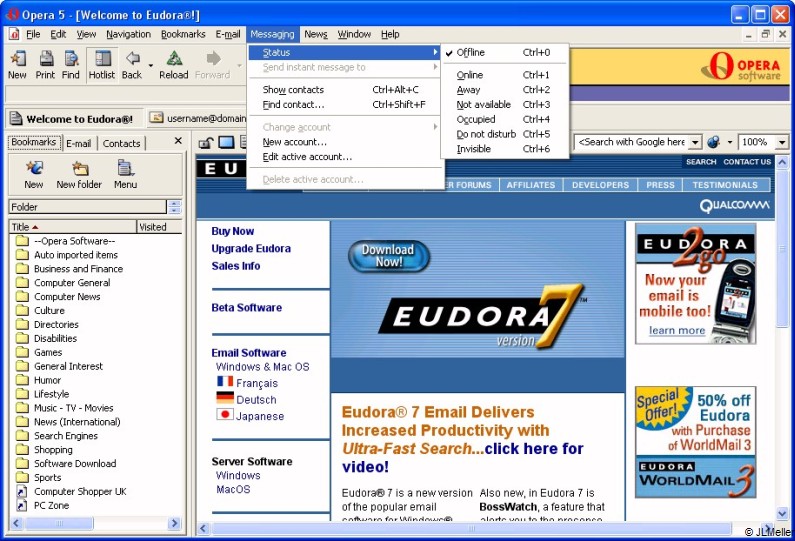The width and height of the screenshot is (795, 541).
Task: Click the Search with Google input field
Action: 632,142
